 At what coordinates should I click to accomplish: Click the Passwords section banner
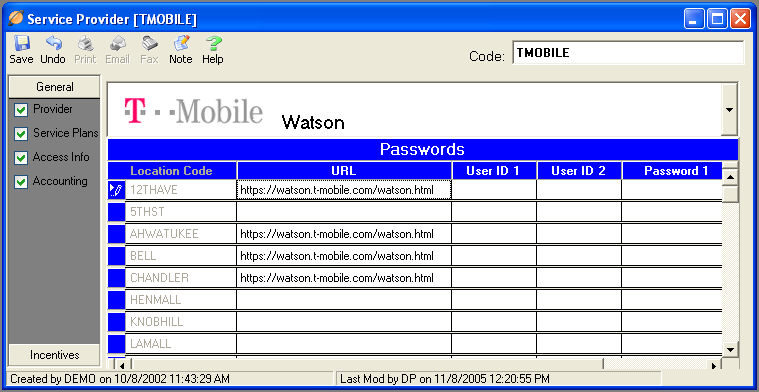[423, 149]
